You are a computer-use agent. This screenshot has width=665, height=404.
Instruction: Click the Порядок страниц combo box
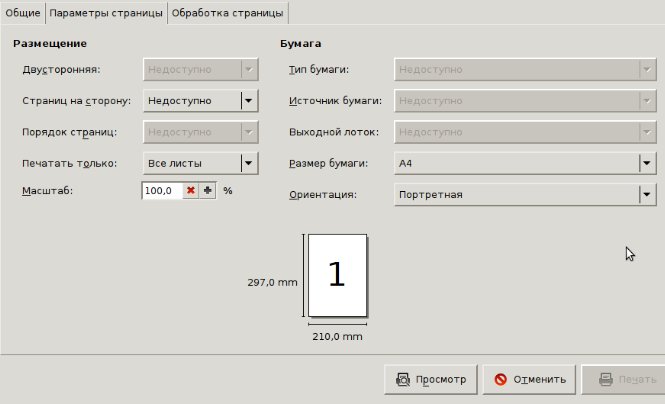click(201, 132)
